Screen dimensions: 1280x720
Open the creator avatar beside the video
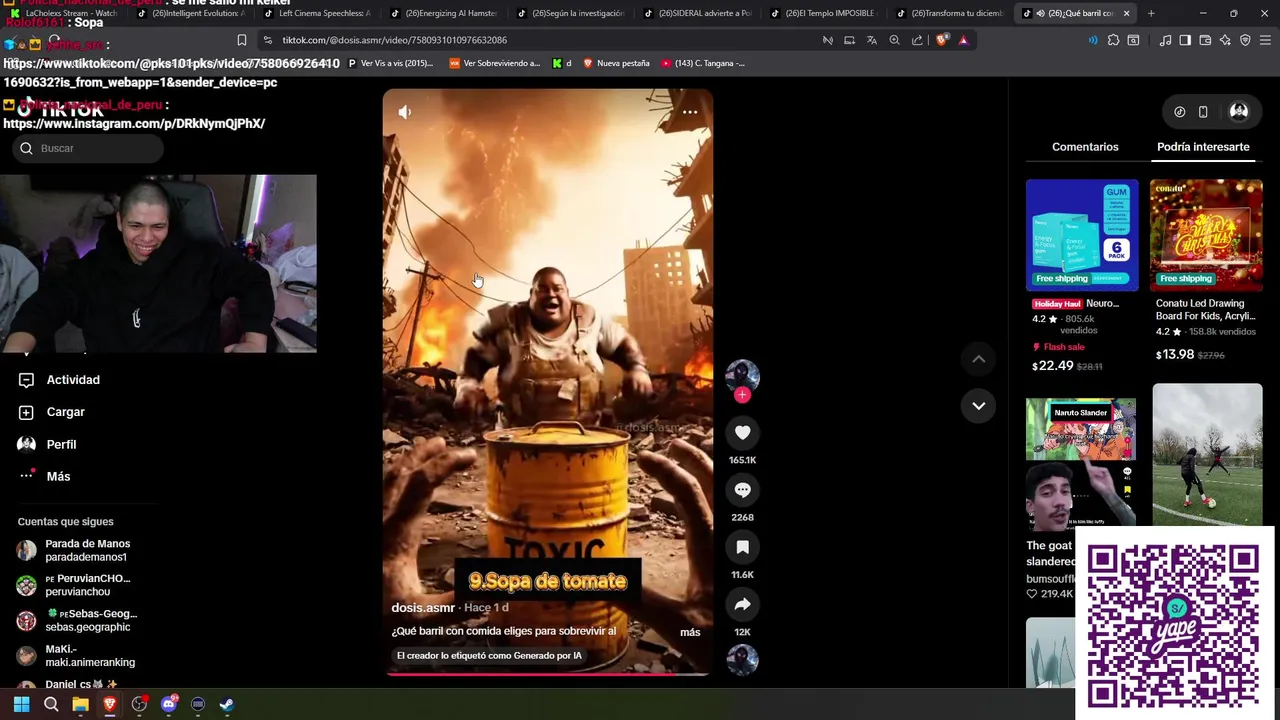[x=742, y=376]
